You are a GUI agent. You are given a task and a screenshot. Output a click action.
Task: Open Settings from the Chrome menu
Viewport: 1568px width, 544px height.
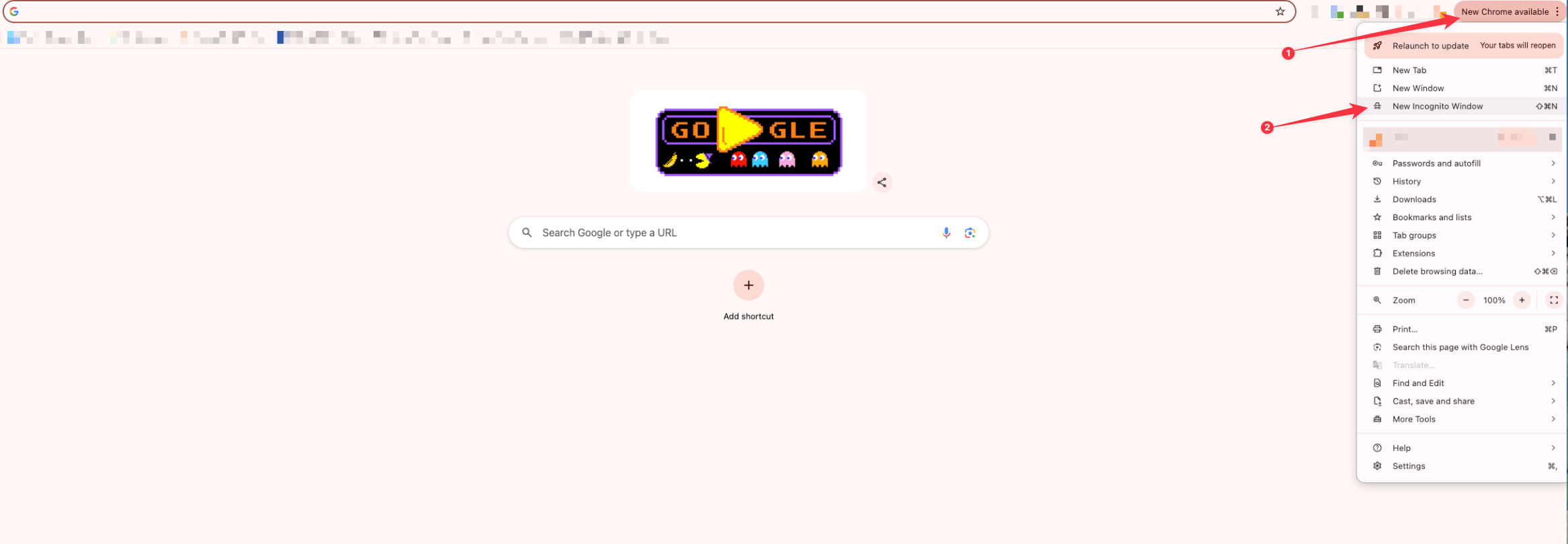(1463, 466)
